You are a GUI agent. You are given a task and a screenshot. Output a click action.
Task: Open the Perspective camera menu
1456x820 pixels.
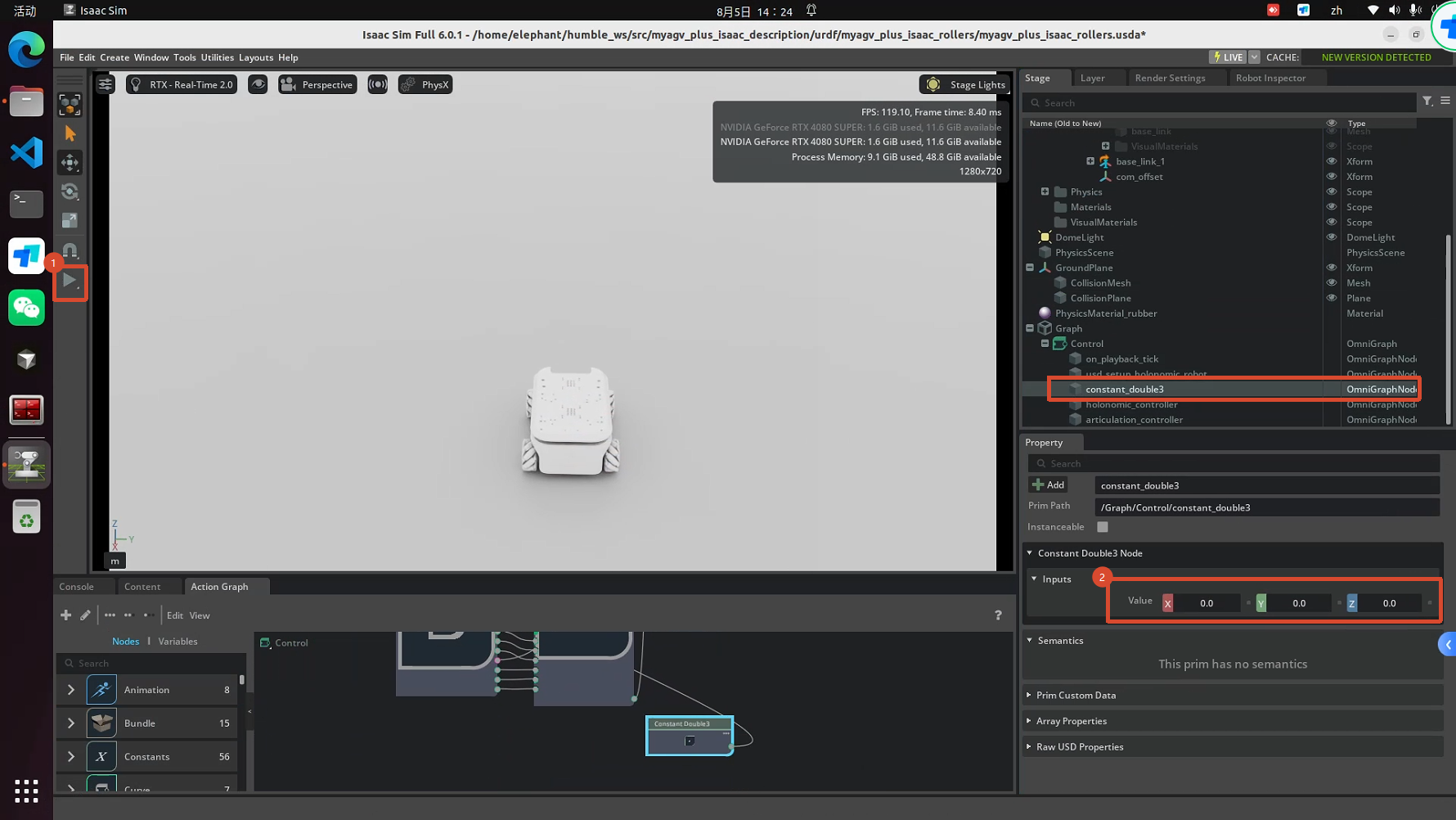click(317, 84)
